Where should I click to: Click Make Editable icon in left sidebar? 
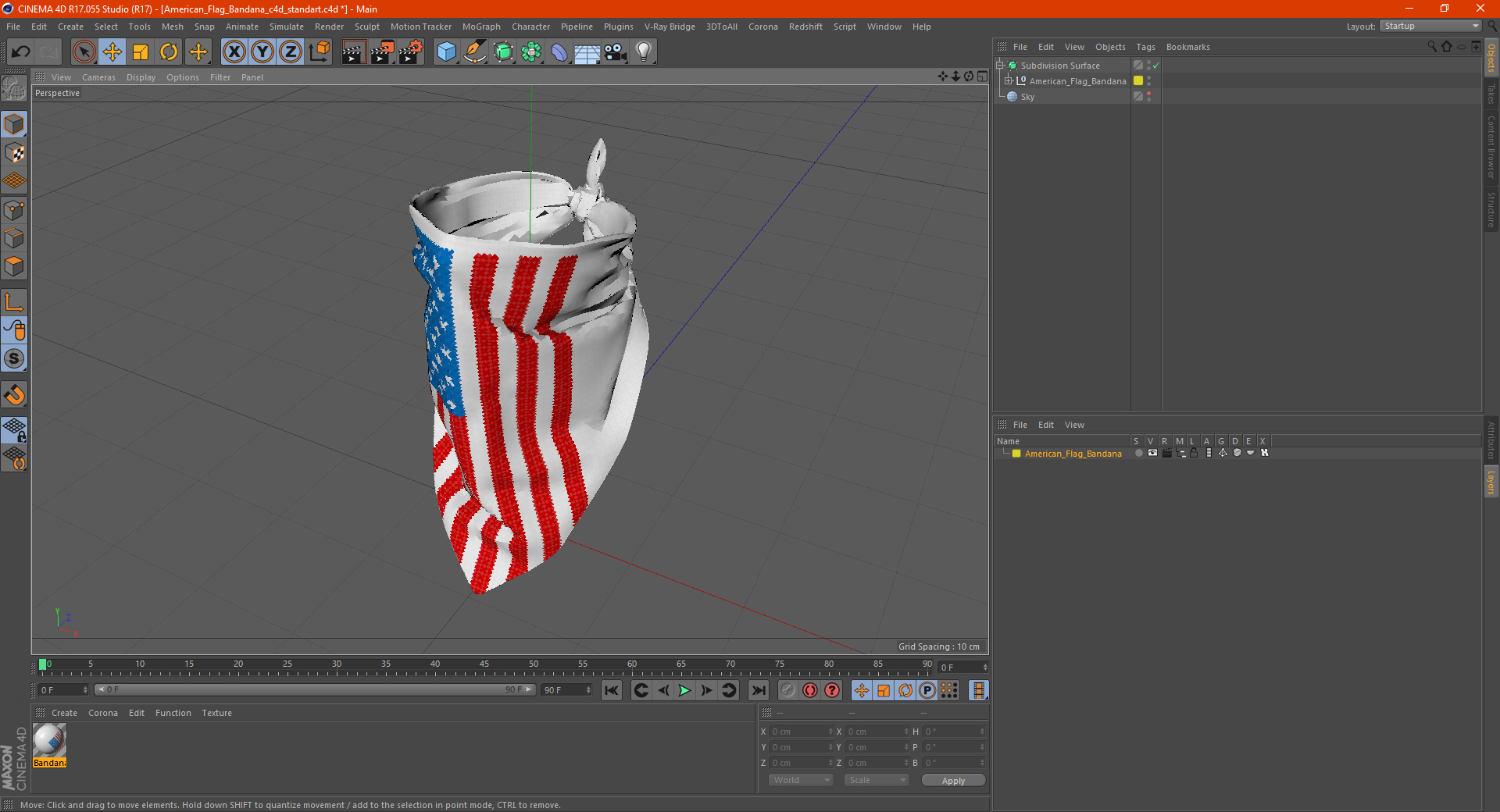point(14,88)
